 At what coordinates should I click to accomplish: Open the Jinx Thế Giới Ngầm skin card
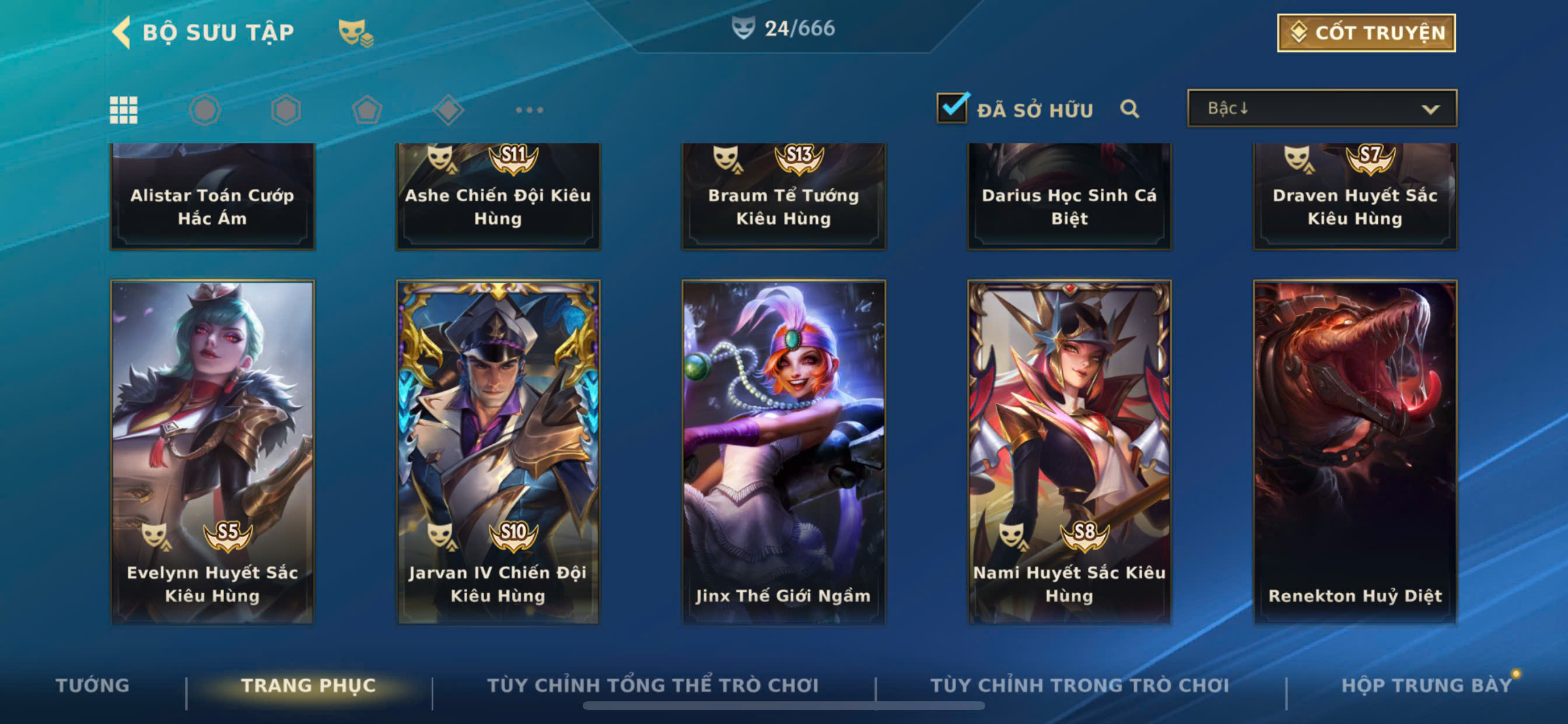783,451
